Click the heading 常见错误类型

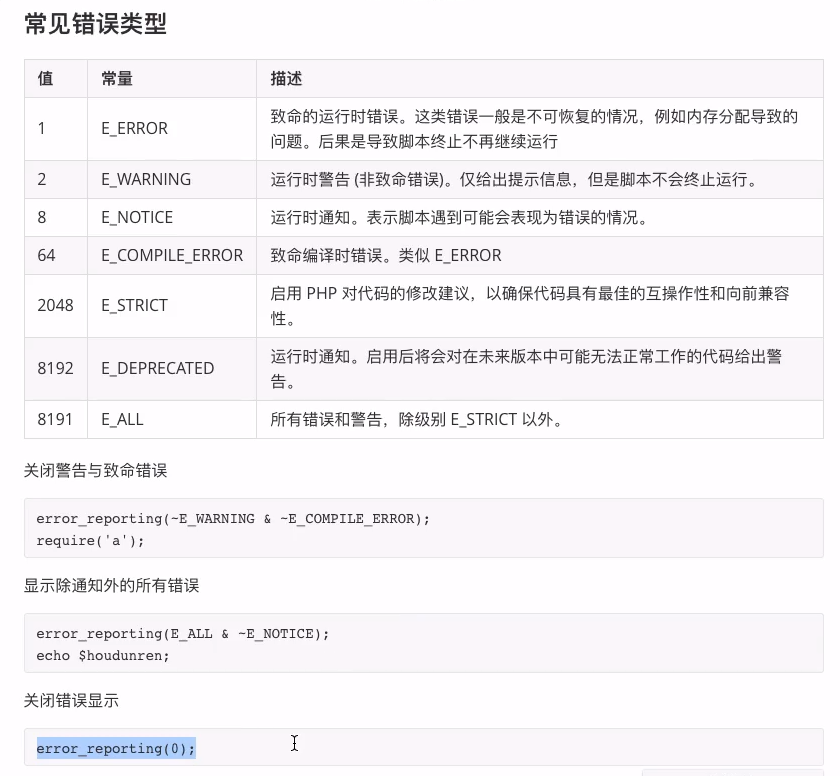(x=95, y=24)
